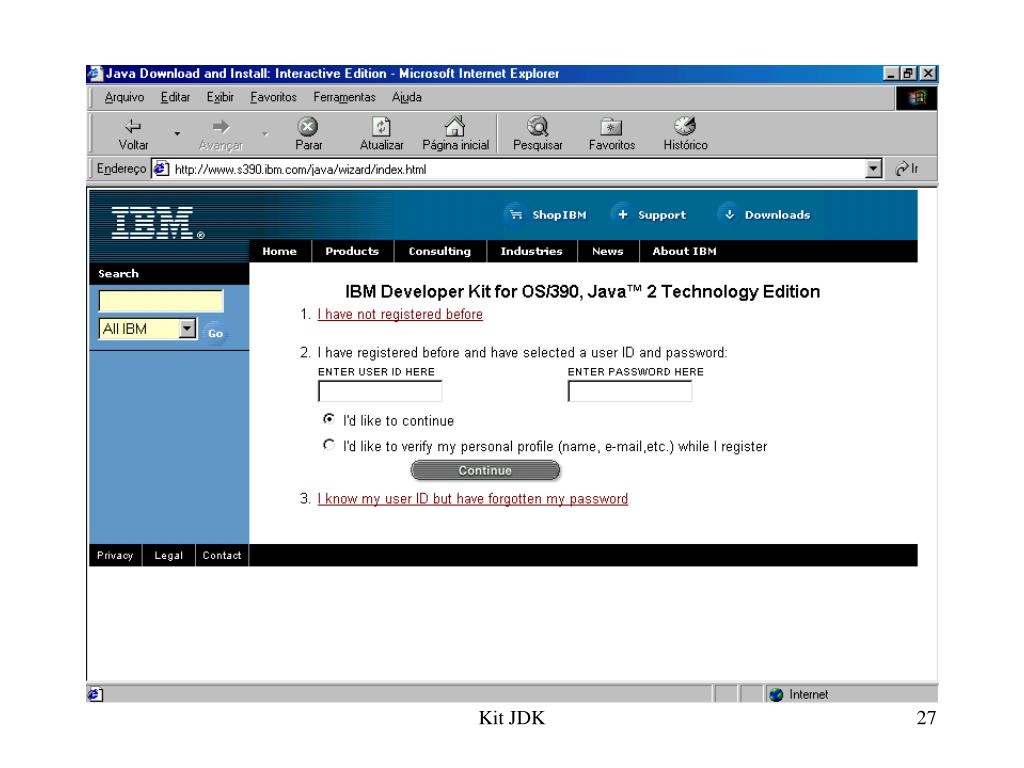Click the Avançar forward arrow icon

[x=221, y=126]
